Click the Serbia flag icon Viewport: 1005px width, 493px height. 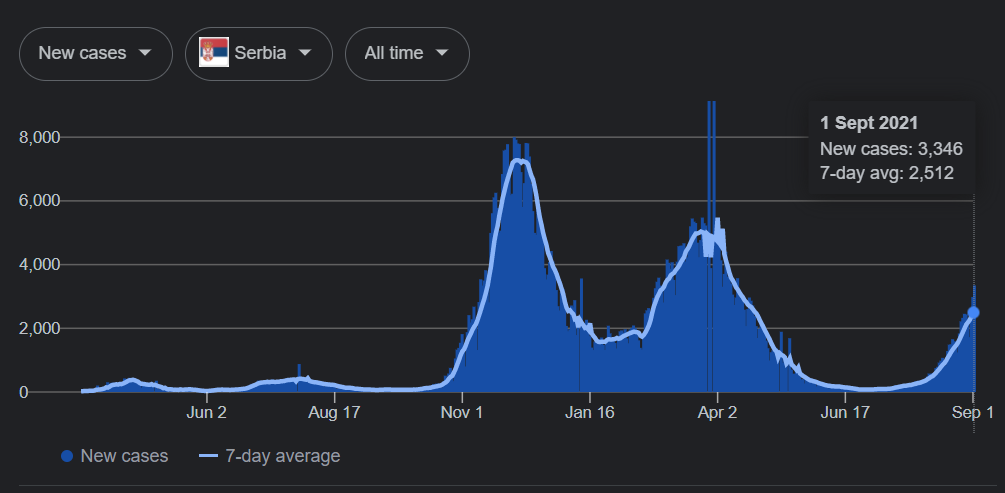coord(213,53)
